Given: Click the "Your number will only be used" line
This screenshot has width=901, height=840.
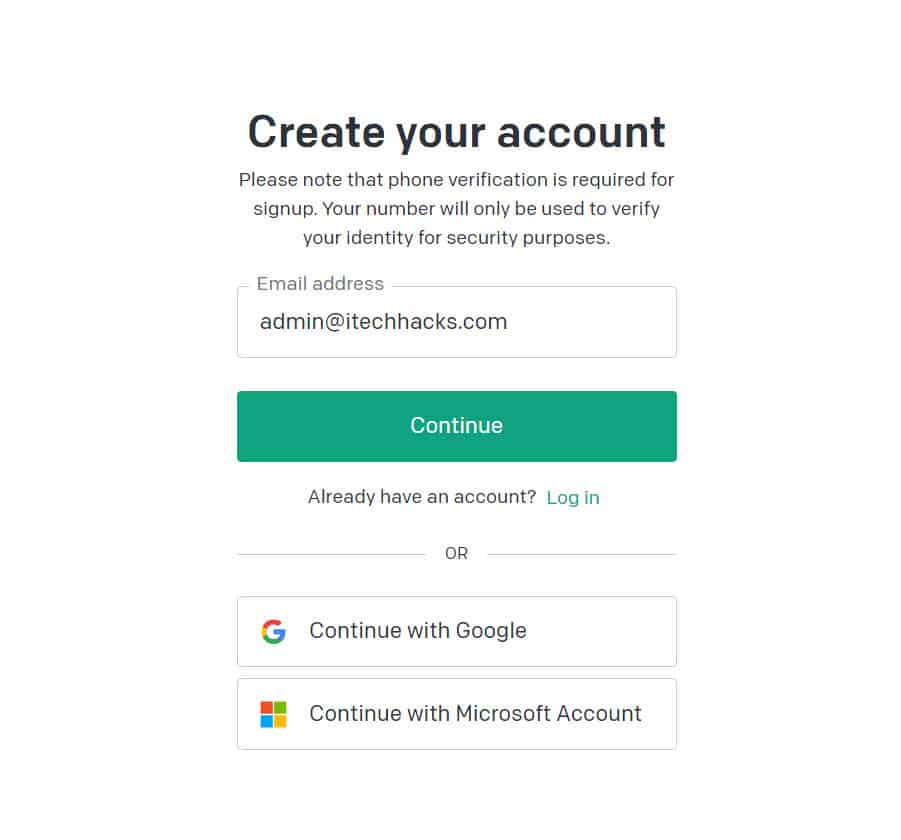Looking at the screenshot, I should click(x=456, y=209).
